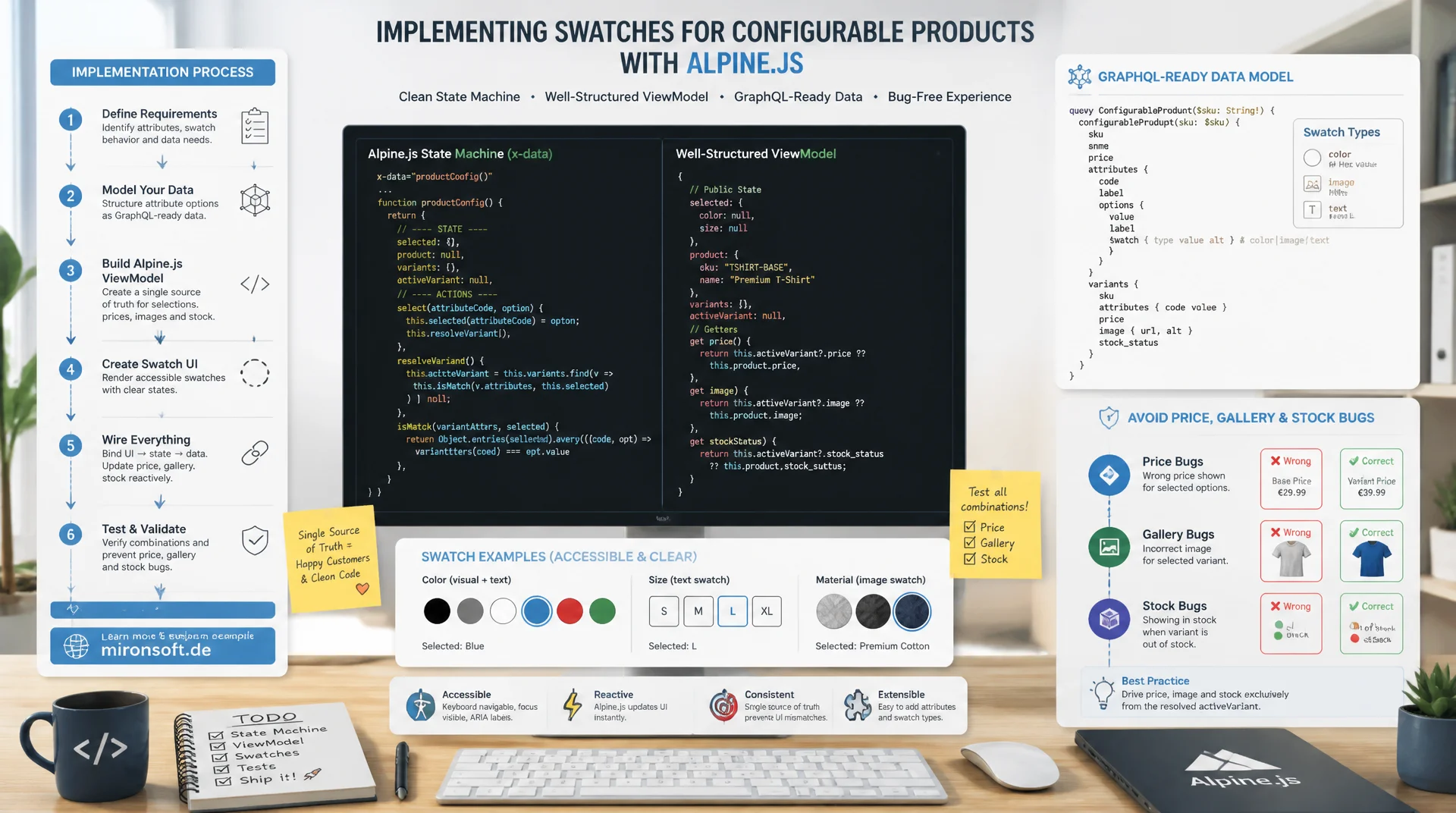Click the code brackets icon beside Build Alpine.js ViewModel
The height and width of the screenshot is (813, 1456).
click(x=255, y=284)
